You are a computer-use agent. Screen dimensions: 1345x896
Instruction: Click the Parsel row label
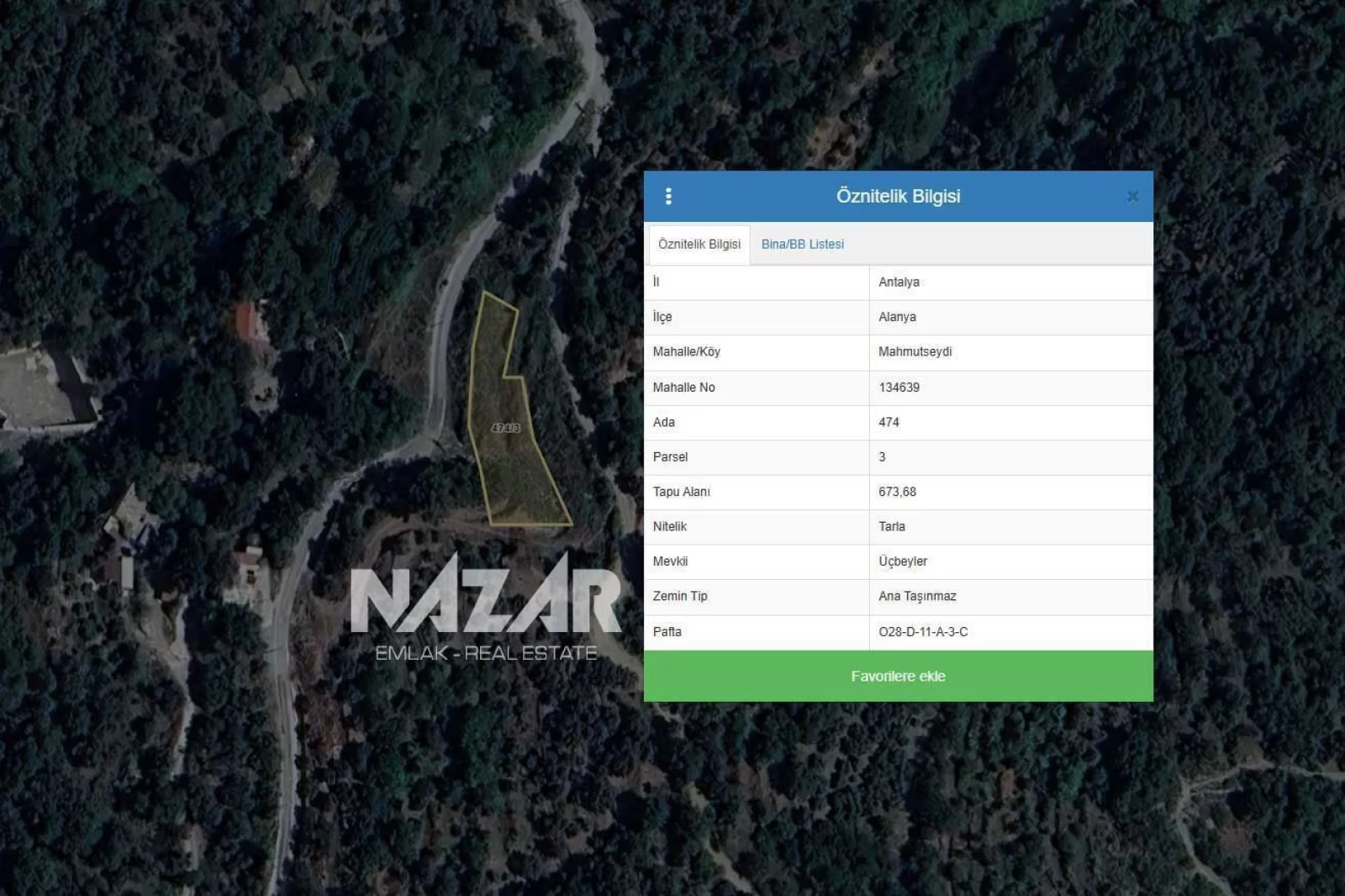pos(670,457)
